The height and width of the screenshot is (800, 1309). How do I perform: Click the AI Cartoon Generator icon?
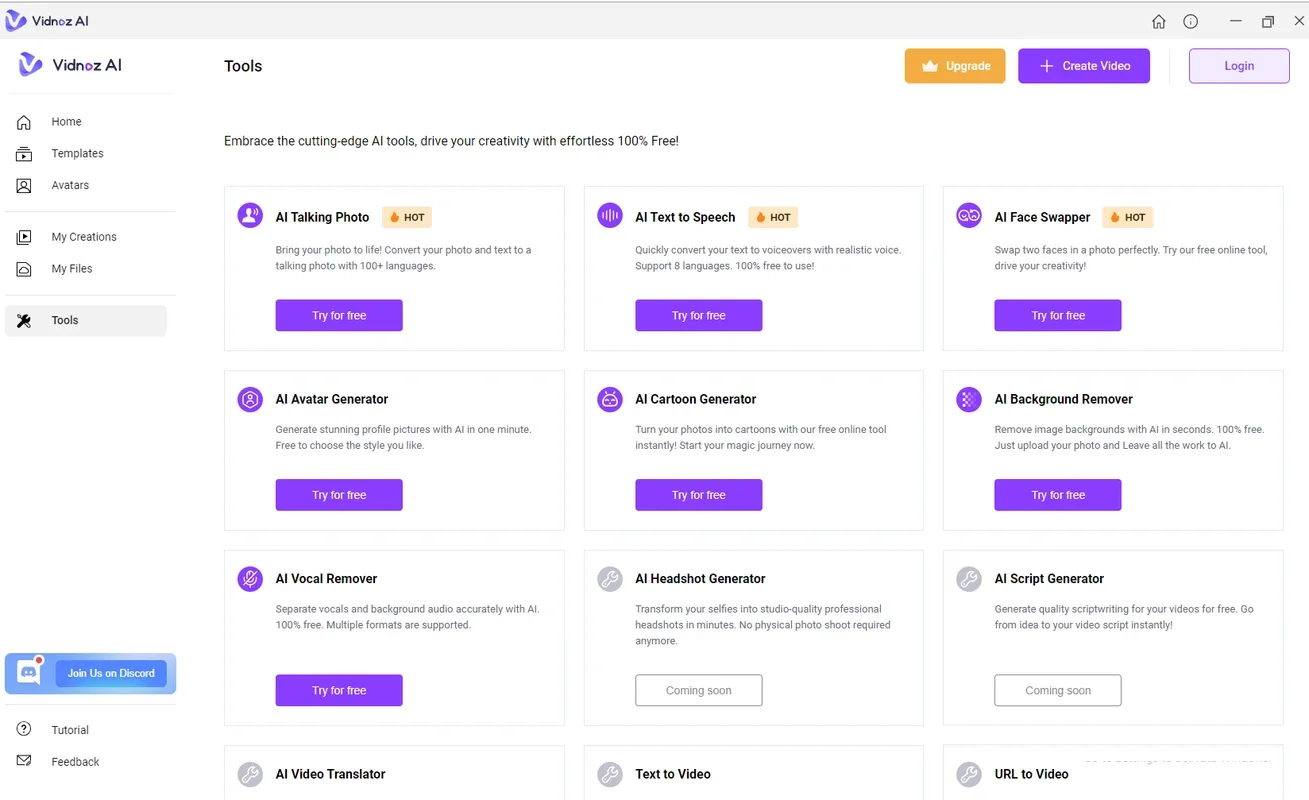pyautogui.click(x=610, y=399)
